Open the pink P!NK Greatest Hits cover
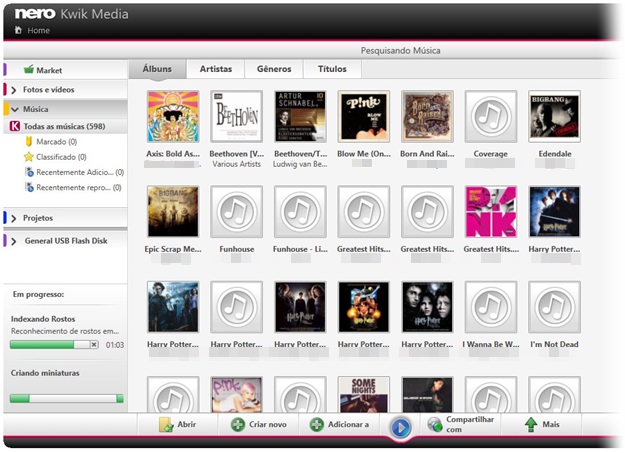 pyautogui.click(x=491, y=211)
